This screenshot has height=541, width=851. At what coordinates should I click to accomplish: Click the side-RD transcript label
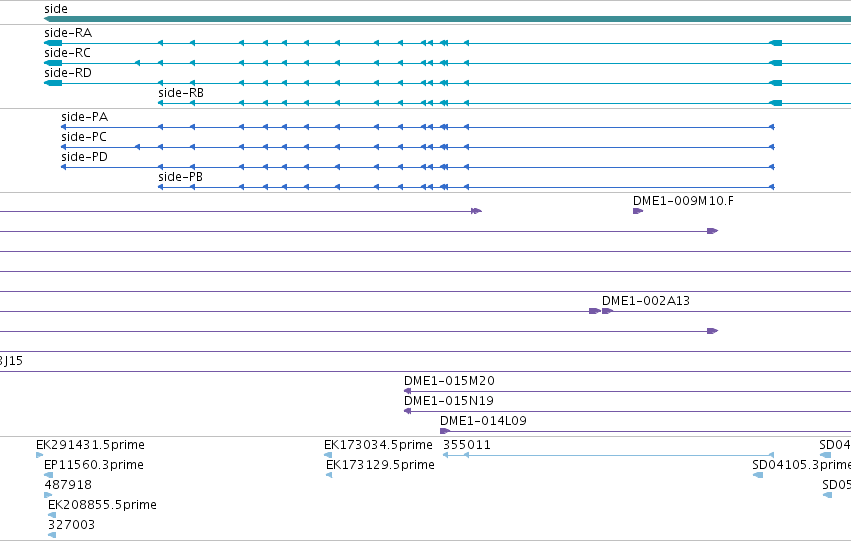(68, 73)
